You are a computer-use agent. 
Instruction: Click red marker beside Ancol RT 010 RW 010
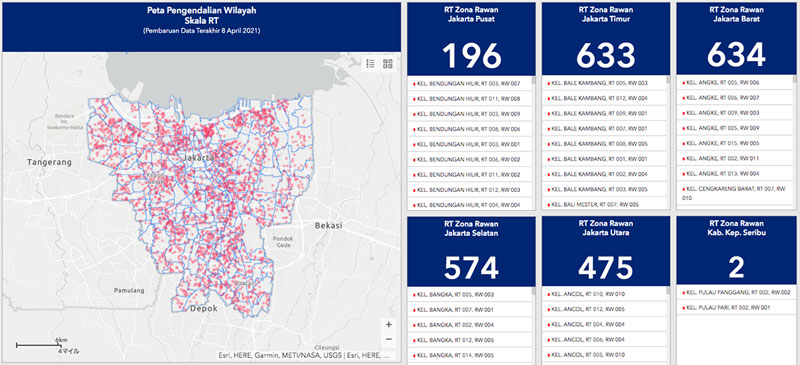pyautogui.click(x=548, y=295)
